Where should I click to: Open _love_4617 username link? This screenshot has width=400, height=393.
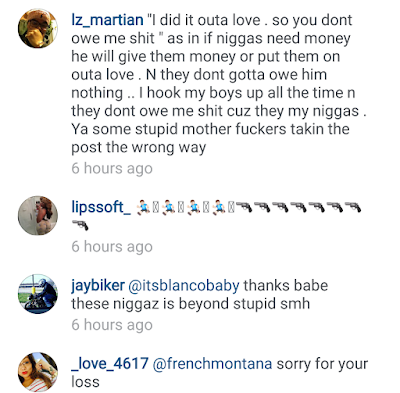110,364
